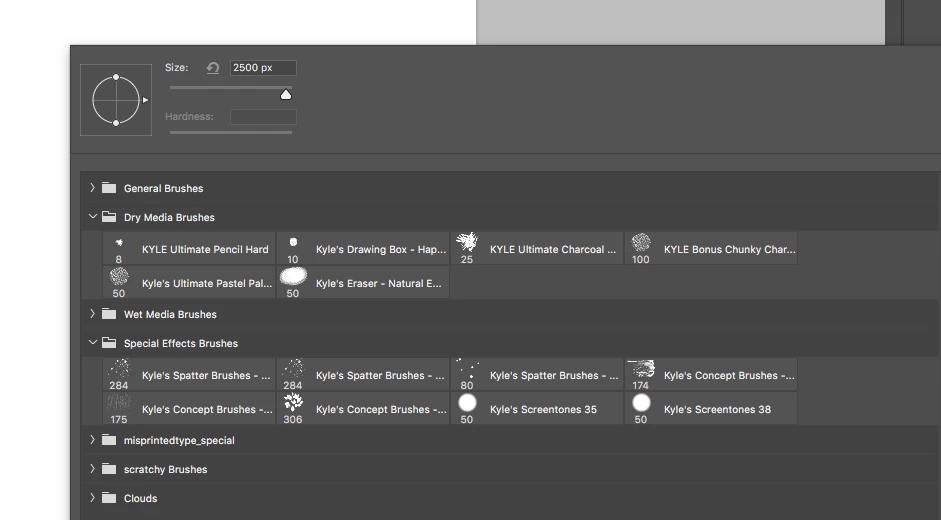941x520 pixels.
Task: Click the misprintedtype_special folder icon
Action: tap(109, 440)
